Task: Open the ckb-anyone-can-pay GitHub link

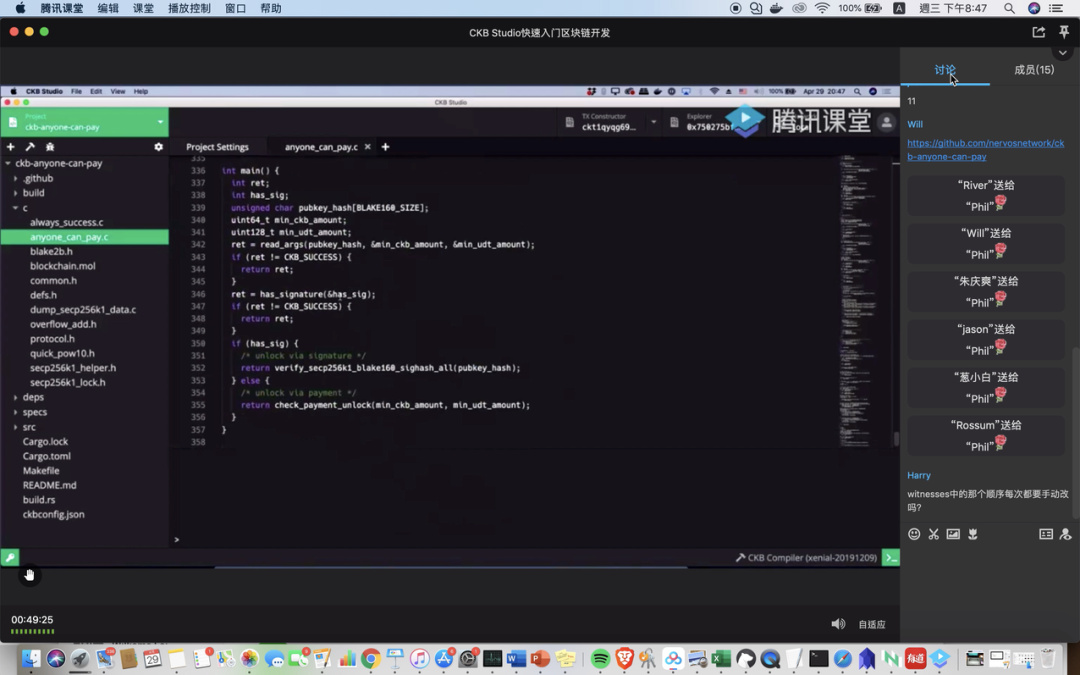Action: pos(985,149)
